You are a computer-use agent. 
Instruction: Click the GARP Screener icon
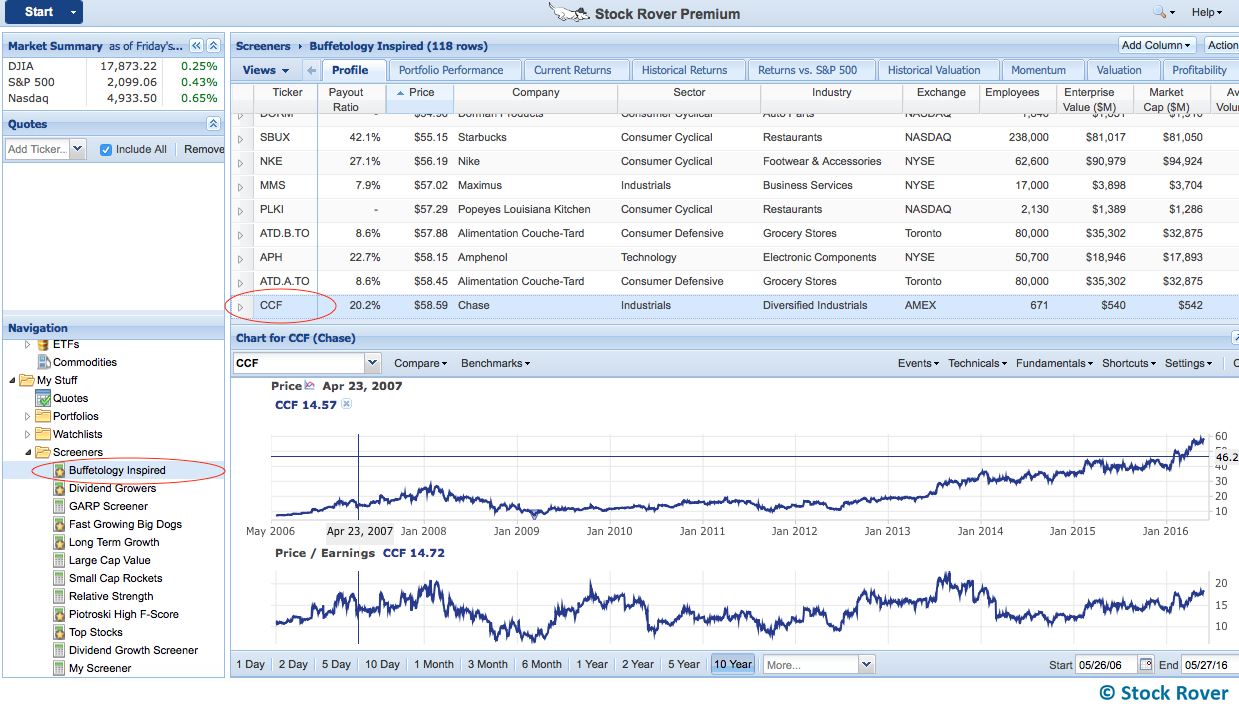tap(59, 506)
